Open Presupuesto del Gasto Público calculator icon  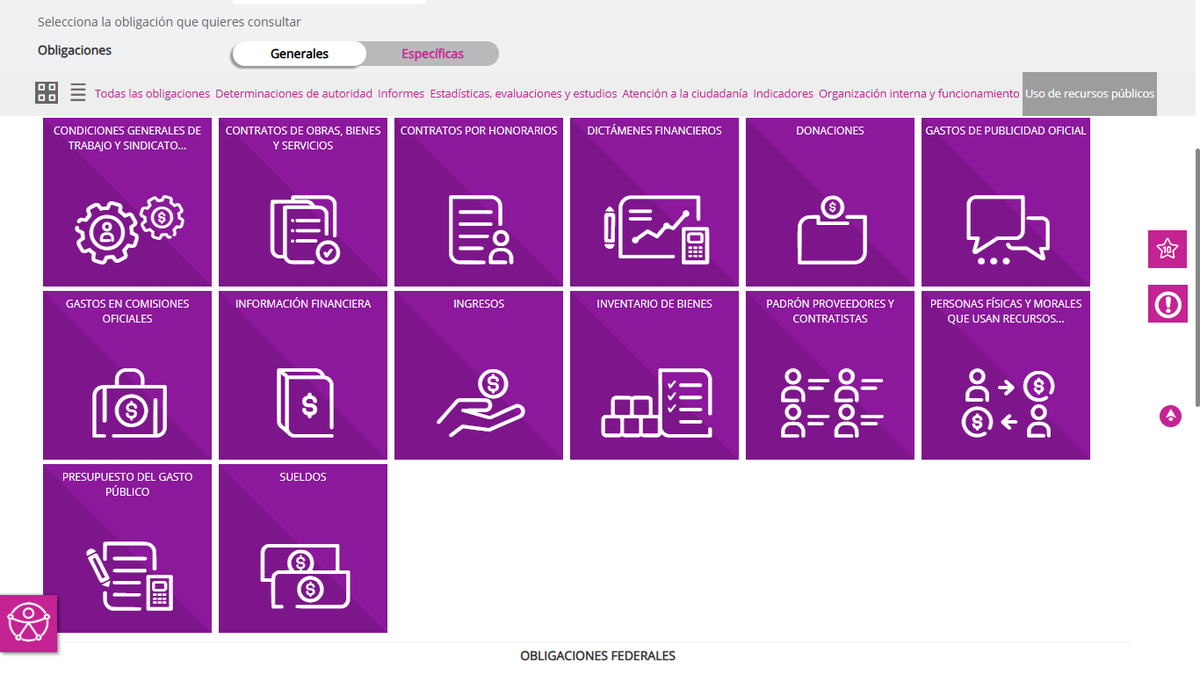click(130, 577)
